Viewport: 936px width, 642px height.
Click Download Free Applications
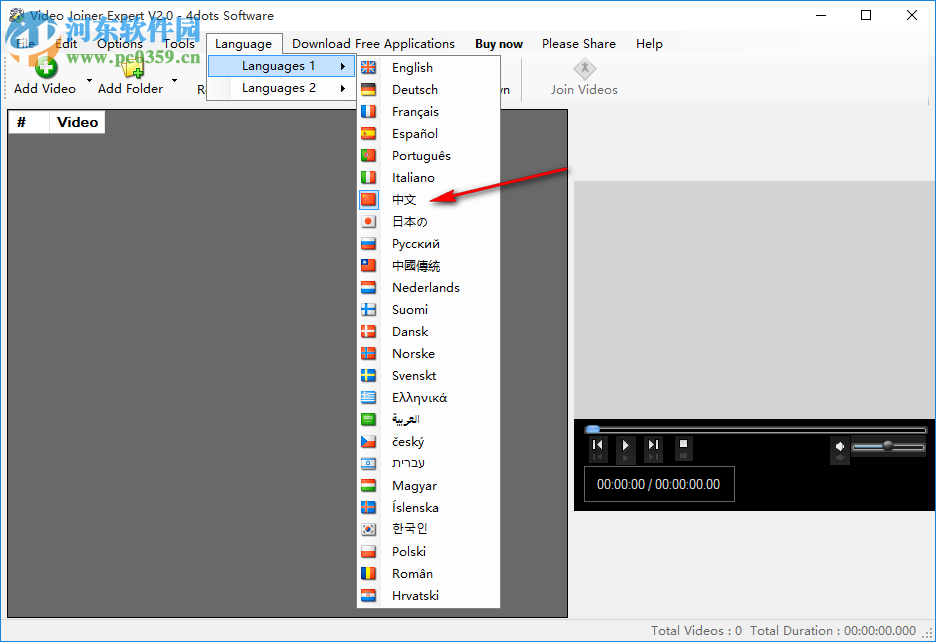[x=372, y=43]
